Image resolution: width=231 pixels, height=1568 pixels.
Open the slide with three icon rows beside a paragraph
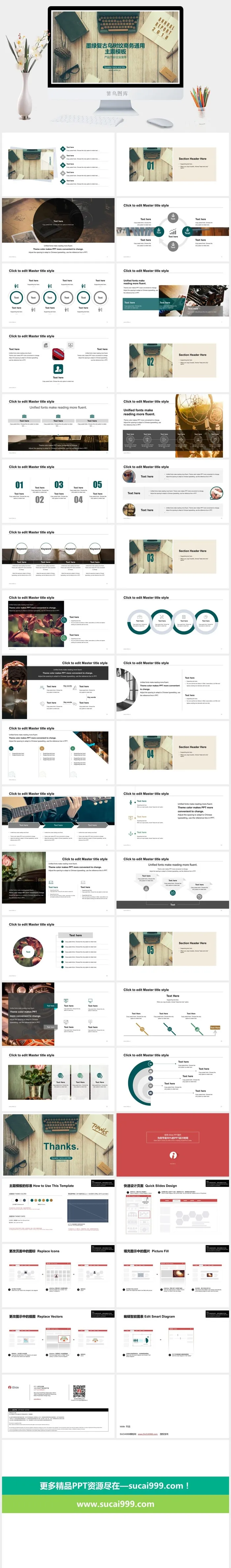(173, 817)
